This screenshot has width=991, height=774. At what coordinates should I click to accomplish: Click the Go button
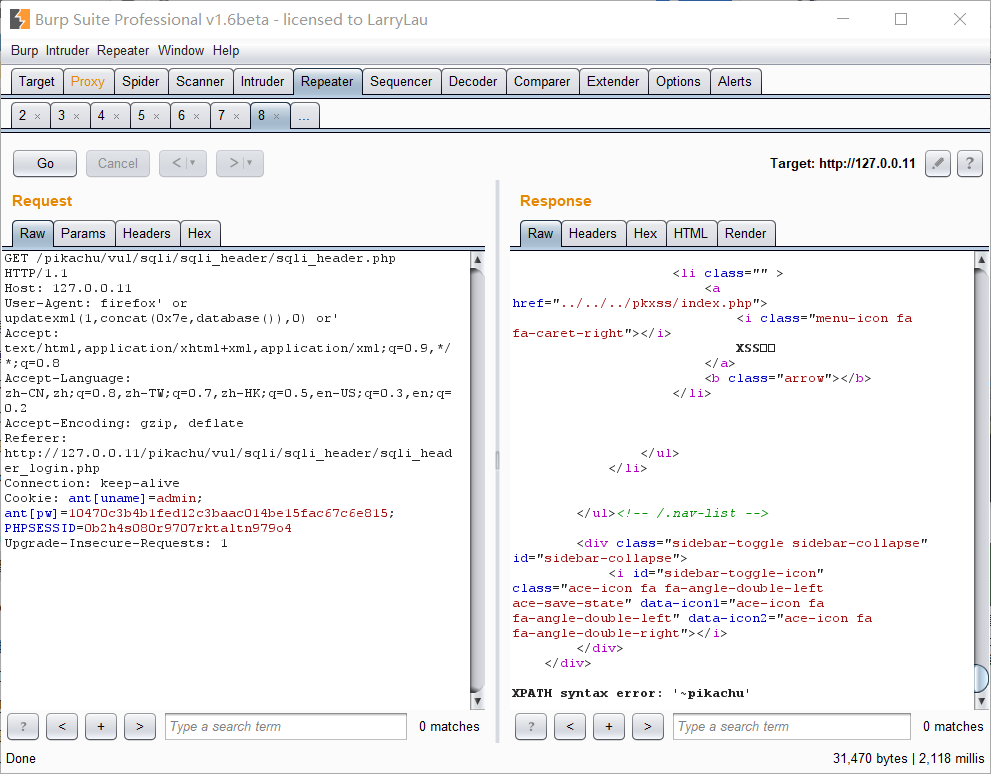pyautogui.click(x=45, y=164)
